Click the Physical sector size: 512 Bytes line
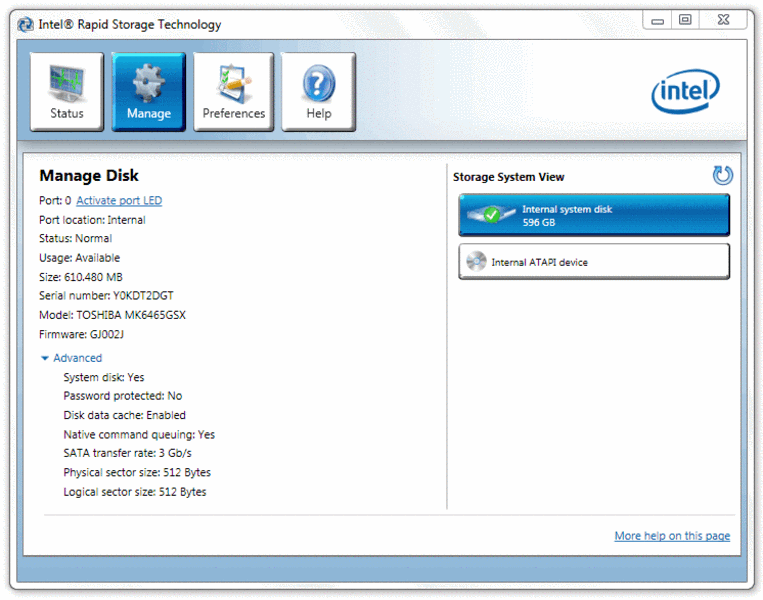Viewport: 763px width, 600px height. coord(137,473)
